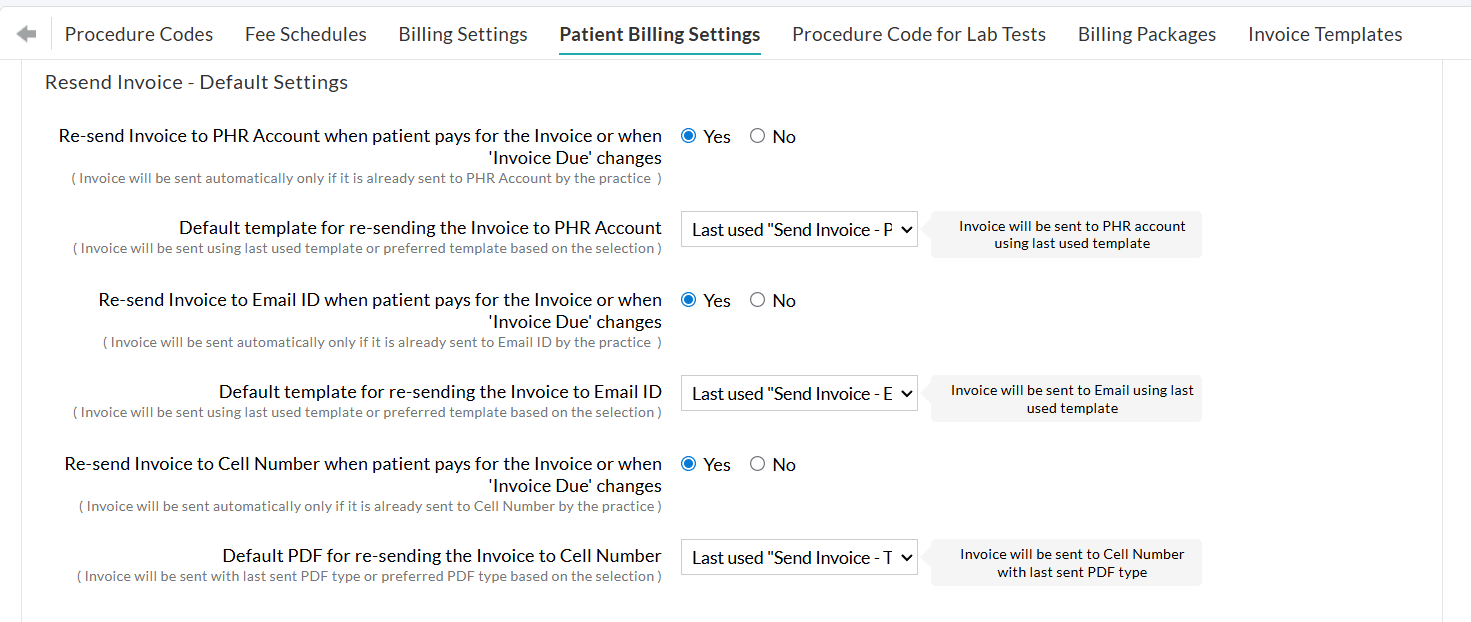Open the Cell Number default PDF dropdown
This screenshot has height=622, width=1471.
coord(798,557)
